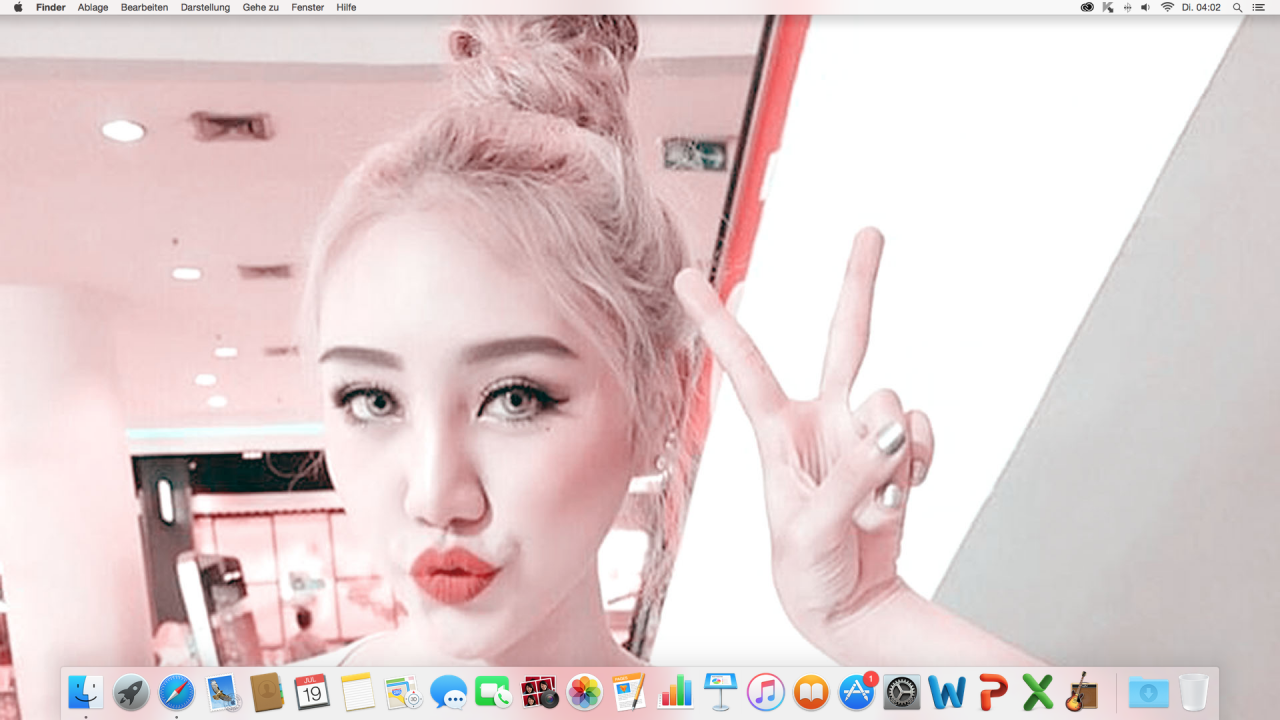This screenshot has width=1280, height=720.
Task: Open the Messages app in the dock
Action: (448, 692)
